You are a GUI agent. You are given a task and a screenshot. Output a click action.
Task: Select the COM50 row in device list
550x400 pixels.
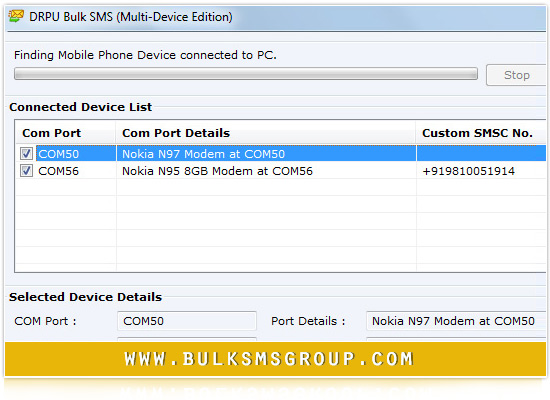(281, 153)
